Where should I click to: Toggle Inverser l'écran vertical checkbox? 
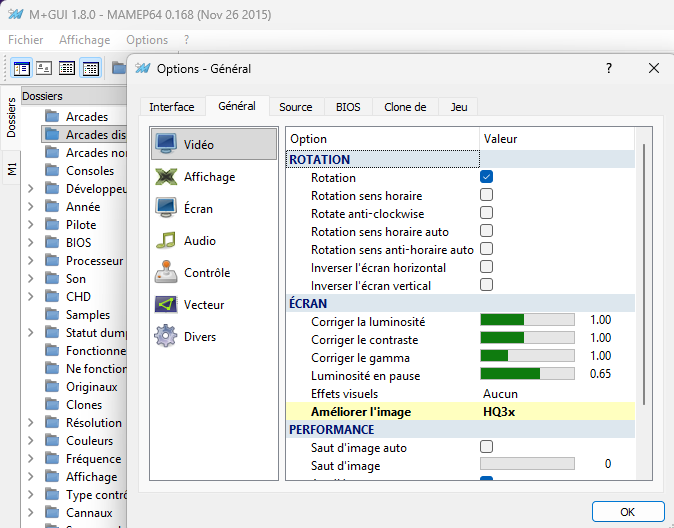coord(486,285)
